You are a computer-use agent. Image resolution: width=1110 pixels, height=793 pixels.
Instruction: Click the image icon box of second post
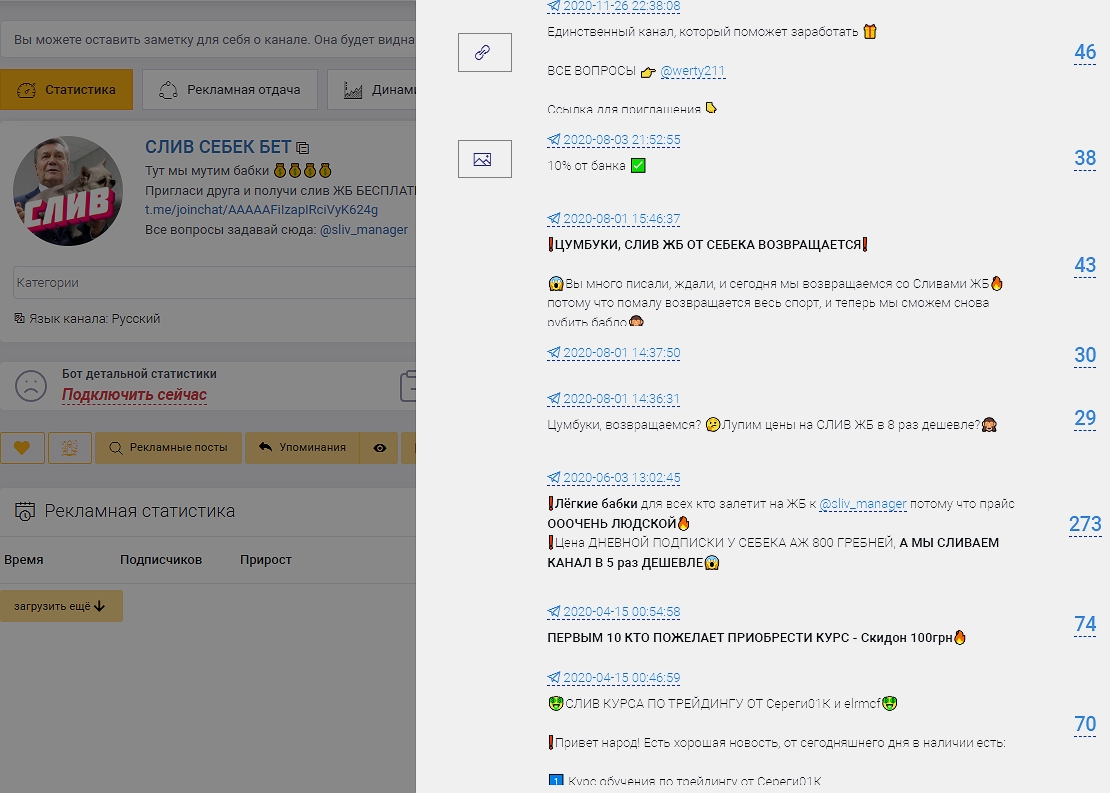point(484,159)
